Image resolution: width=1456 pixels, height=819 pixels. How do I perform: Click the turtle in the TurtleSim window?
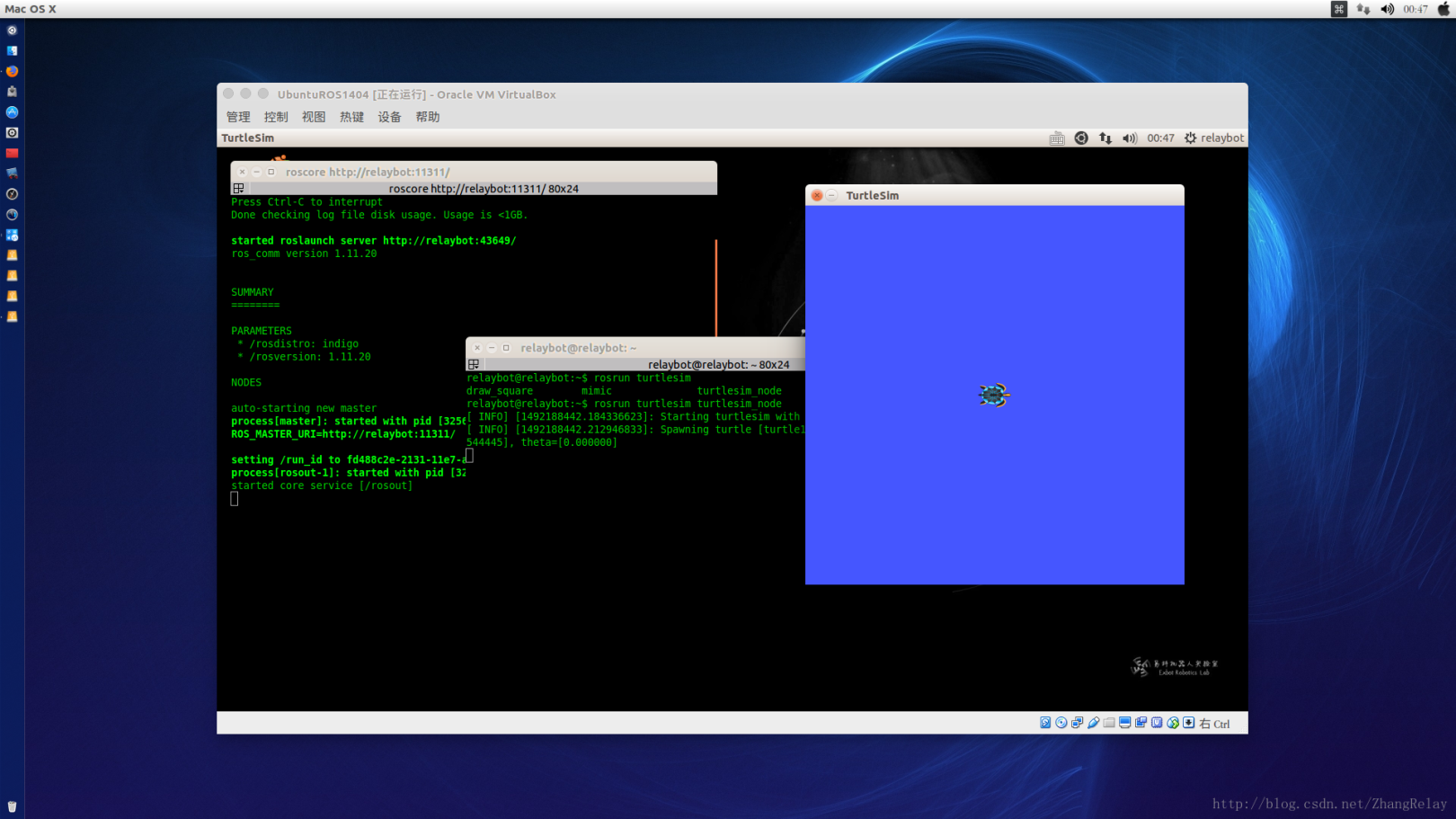pyautogui.click(x=994, y=395)
